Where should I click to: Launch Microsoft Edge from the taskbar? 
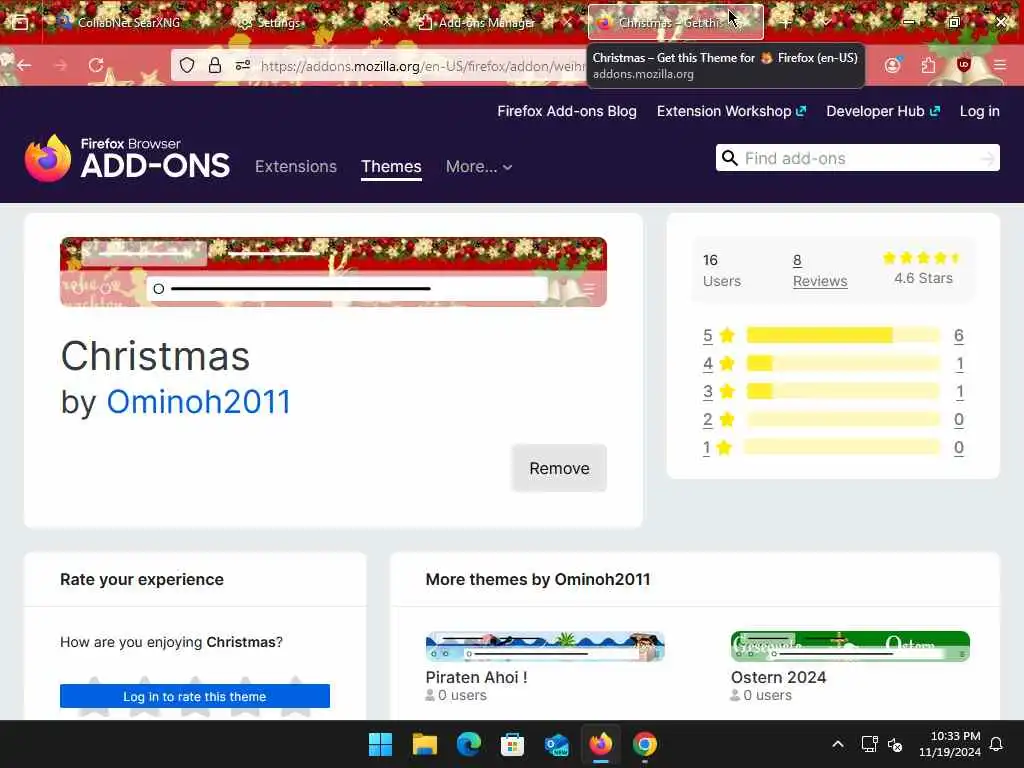[468, 744]
